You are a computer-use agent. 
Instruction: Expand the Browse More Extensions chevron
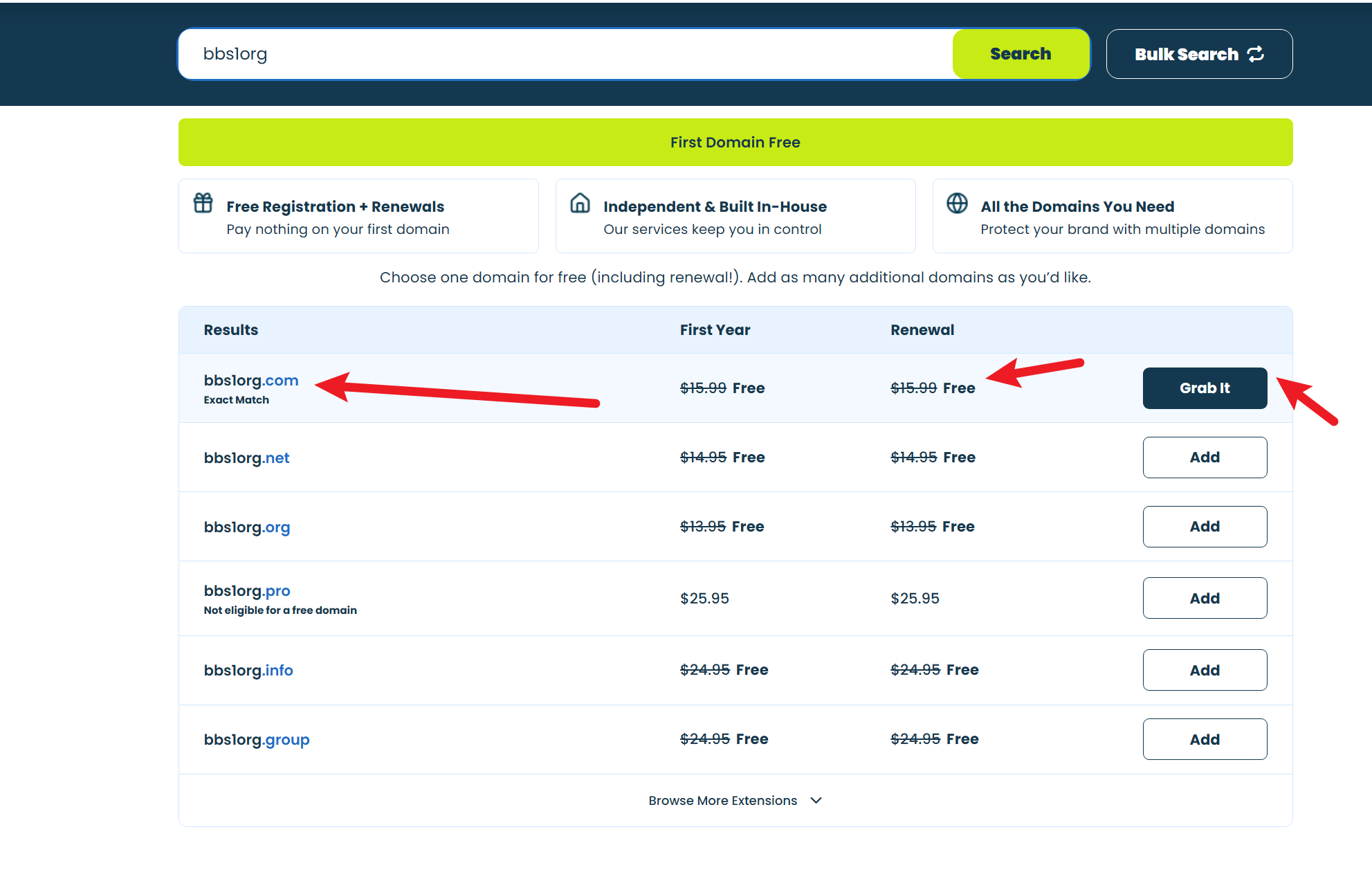[x=816, y=800]
